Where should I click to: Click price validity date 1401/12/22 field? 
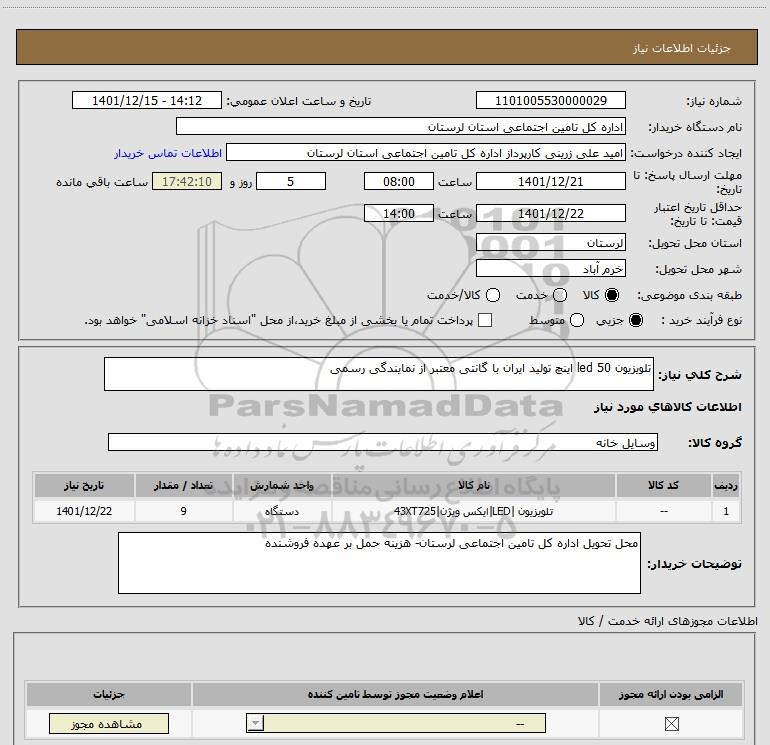pos(550,213)
